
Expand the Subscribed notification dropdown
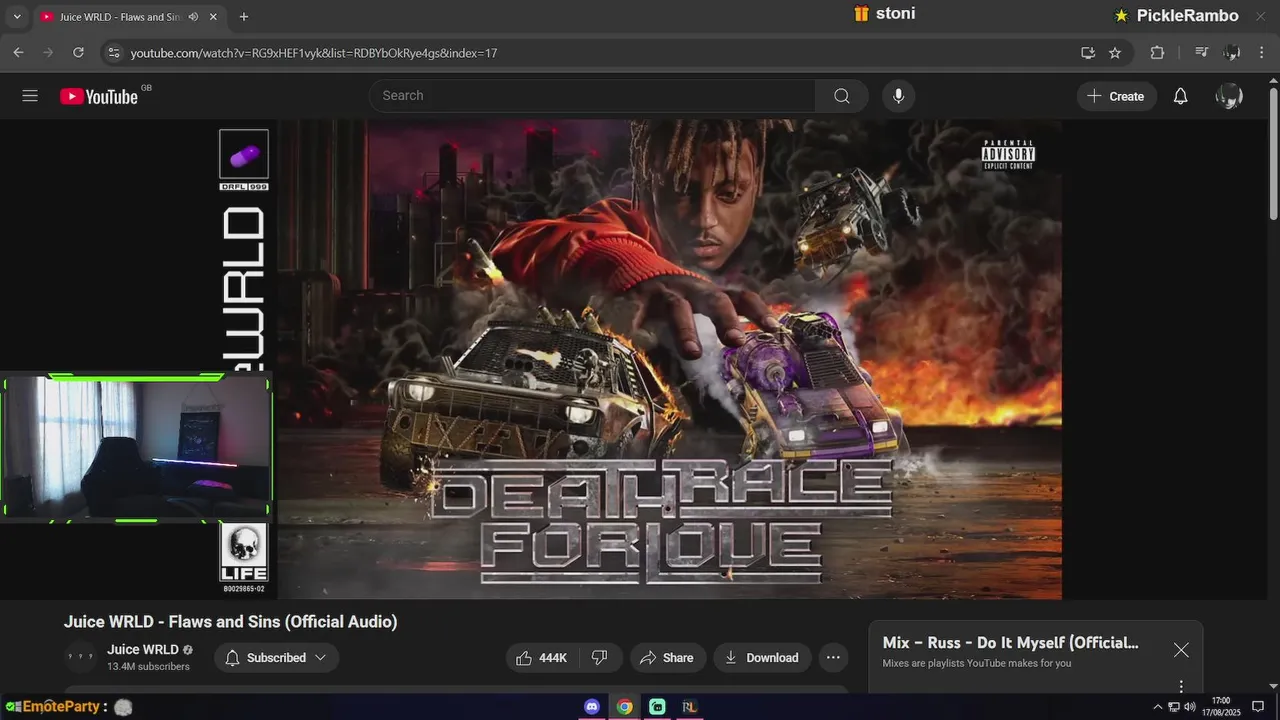click(320, 657)
